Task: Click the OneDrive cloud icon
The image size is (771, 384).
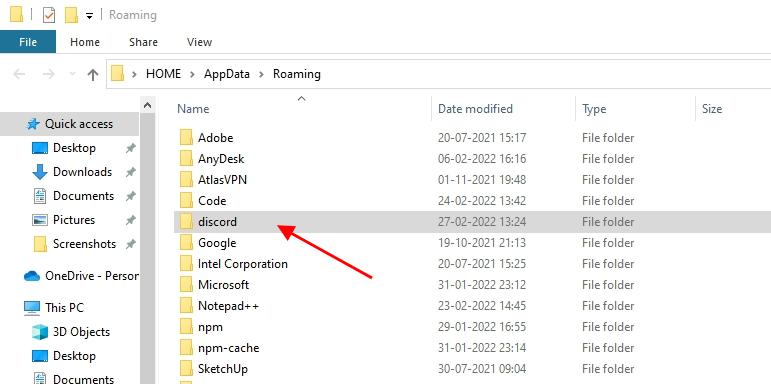Action: click(31, 276)
